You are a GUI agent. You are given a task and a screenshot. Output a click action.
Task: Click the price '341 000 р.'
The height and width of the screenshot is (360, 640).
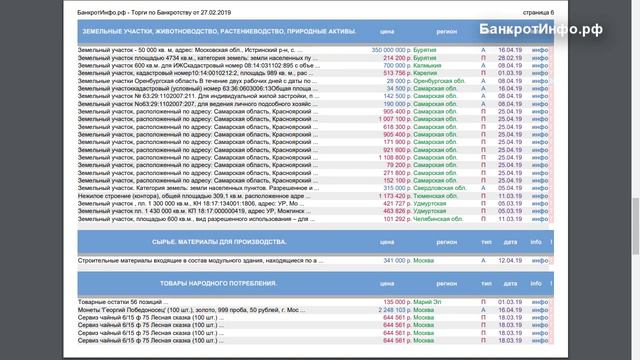coord(397,260)
